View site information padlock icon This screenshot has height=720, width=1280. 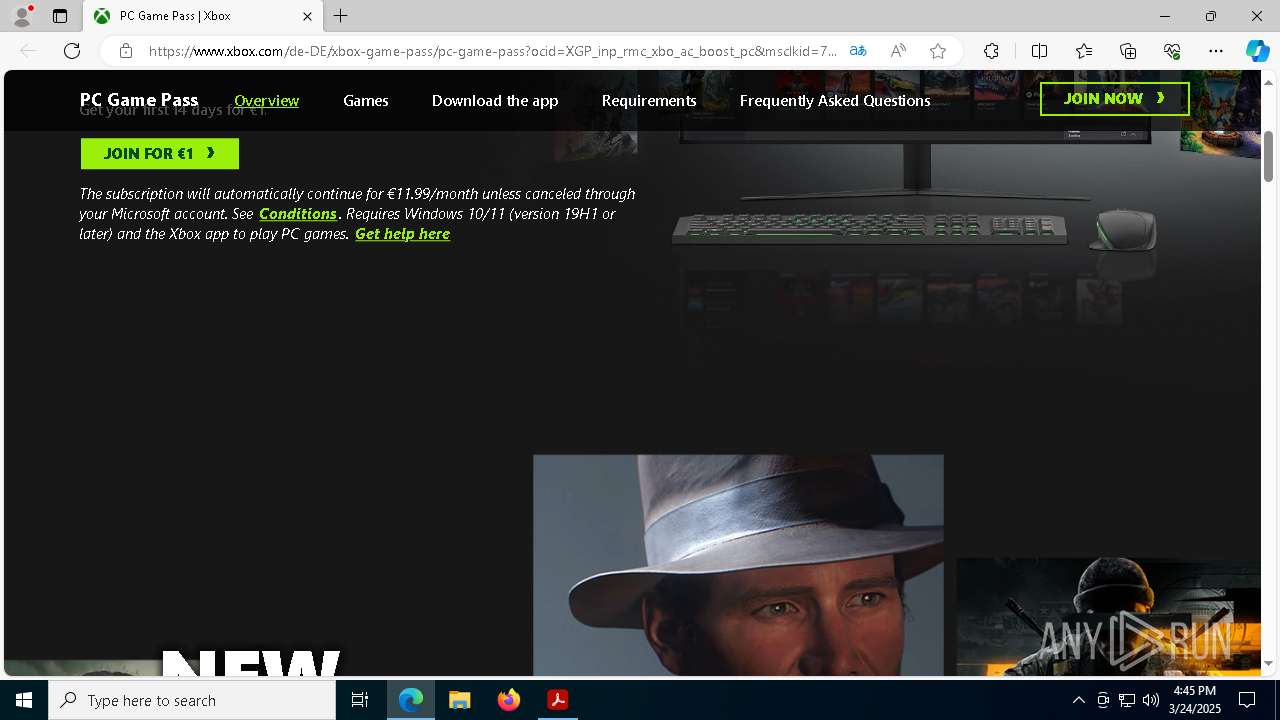(x=125, y=51)
